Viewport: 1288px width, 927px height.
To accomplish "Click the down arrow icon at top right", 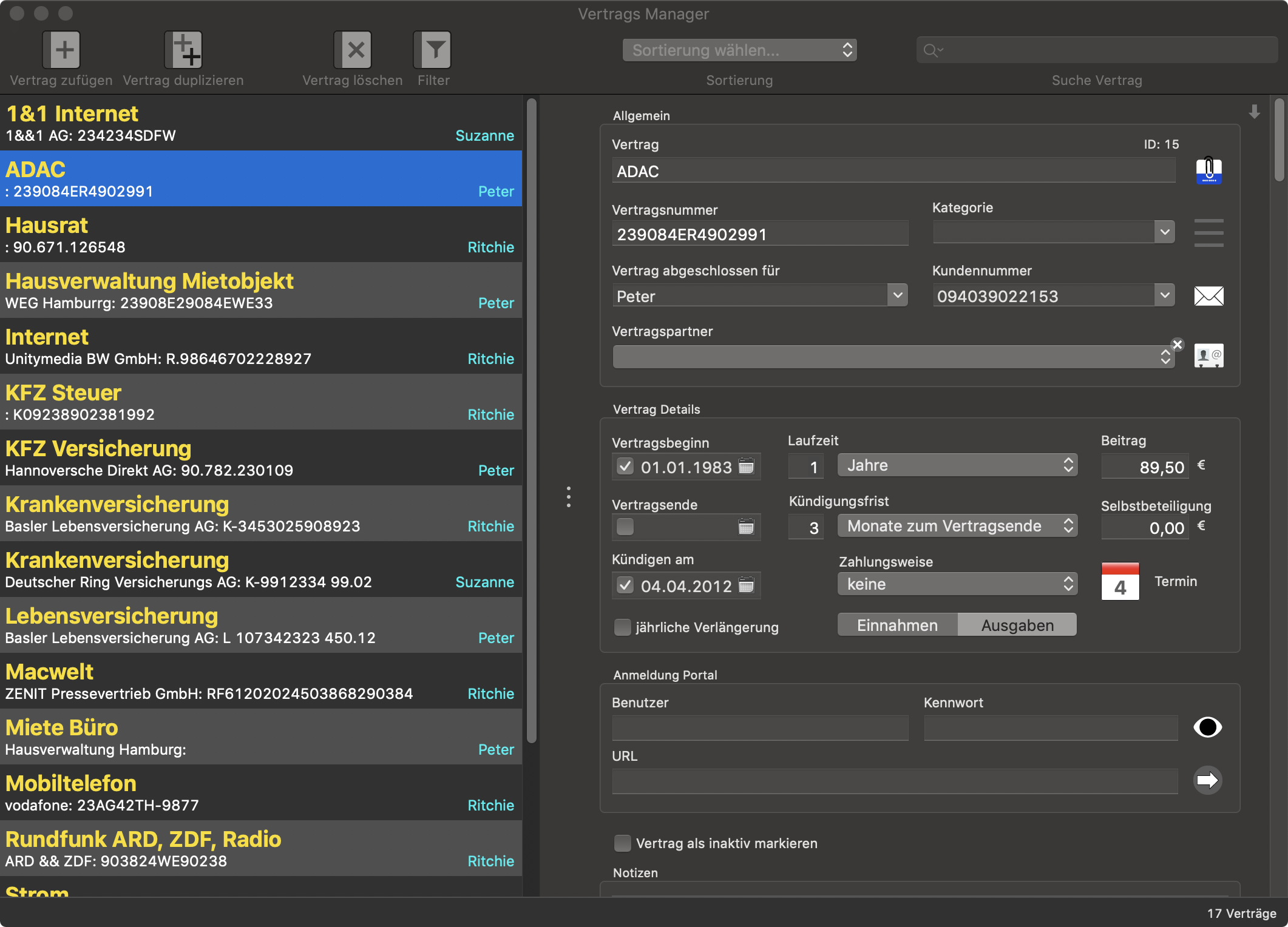I will click(1255, 112).
